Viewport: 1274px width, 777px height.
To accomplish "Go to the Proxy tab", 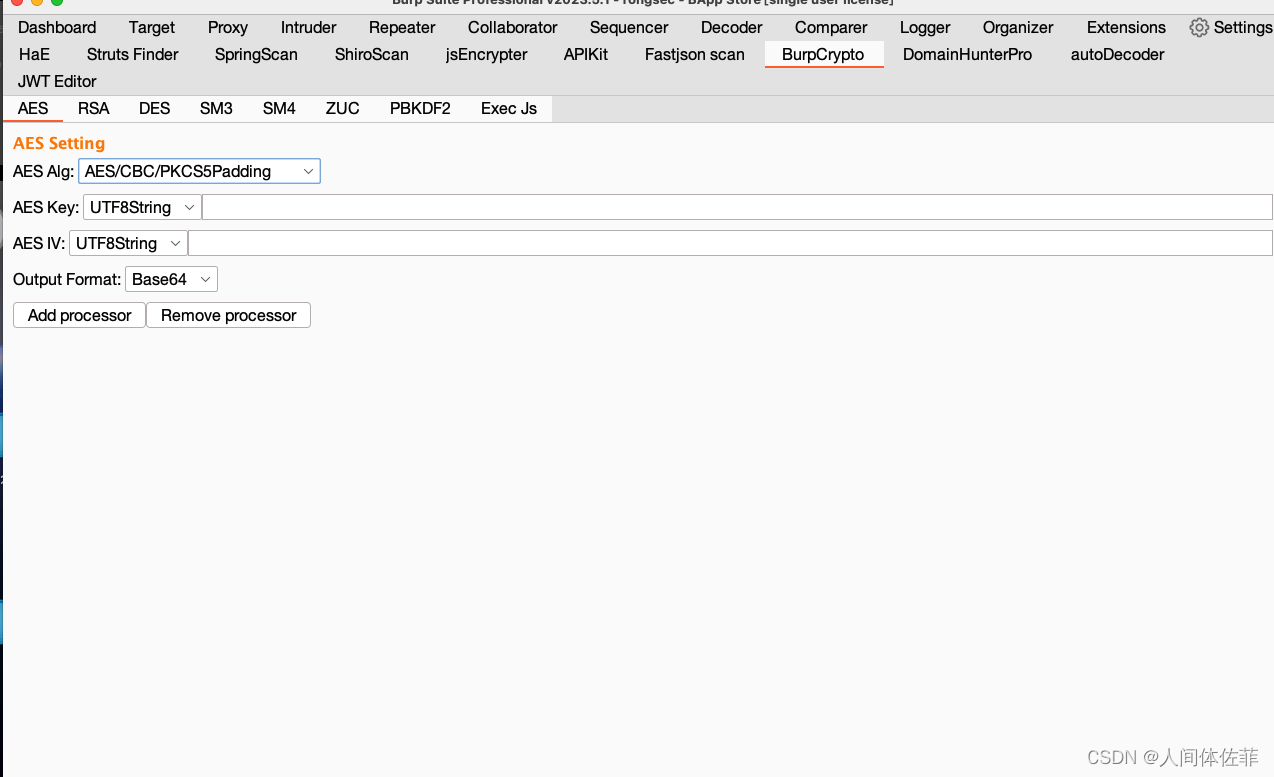I will coord(228,27).
